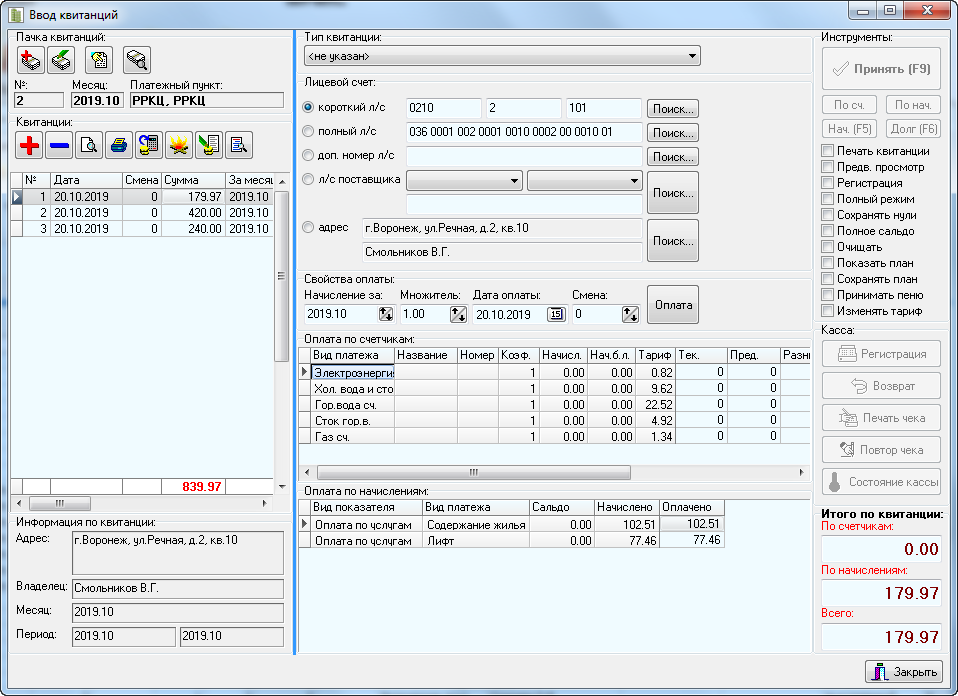Viewport: 958px width, 696px height.
Task: Select receipt row with sum 420.00
Action: (140, 213)
